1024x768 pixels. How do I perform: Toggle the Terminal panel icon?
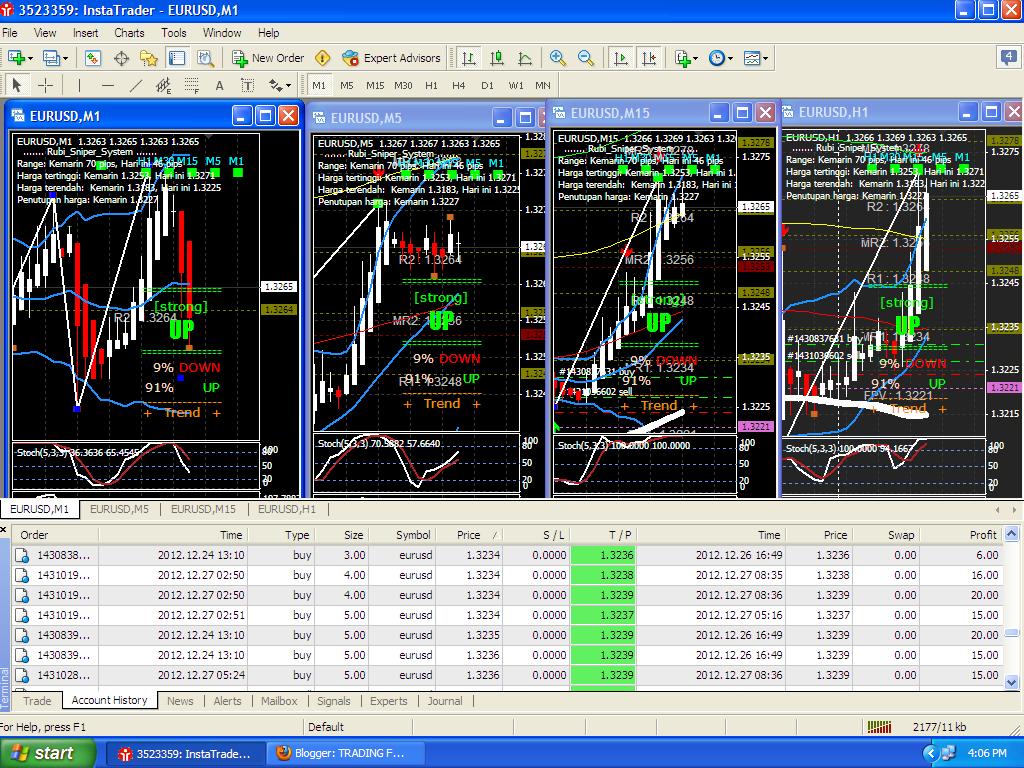[x=176, y=58]
